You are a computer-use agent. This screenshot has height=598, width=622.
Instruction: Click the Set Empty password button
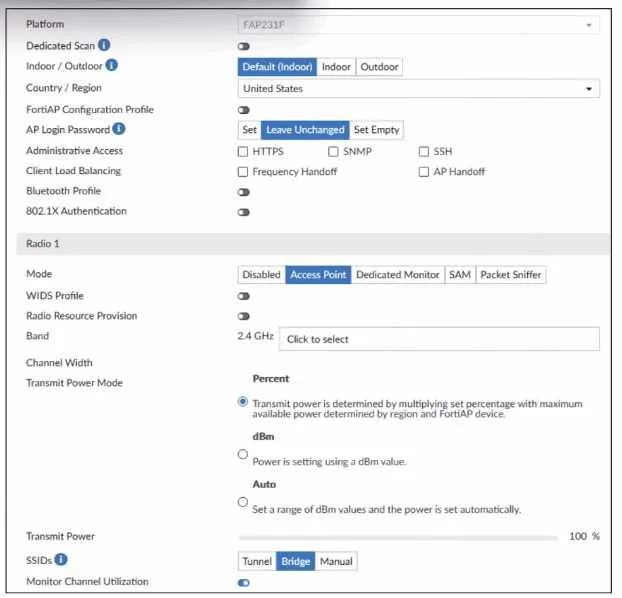coord(377,130)
